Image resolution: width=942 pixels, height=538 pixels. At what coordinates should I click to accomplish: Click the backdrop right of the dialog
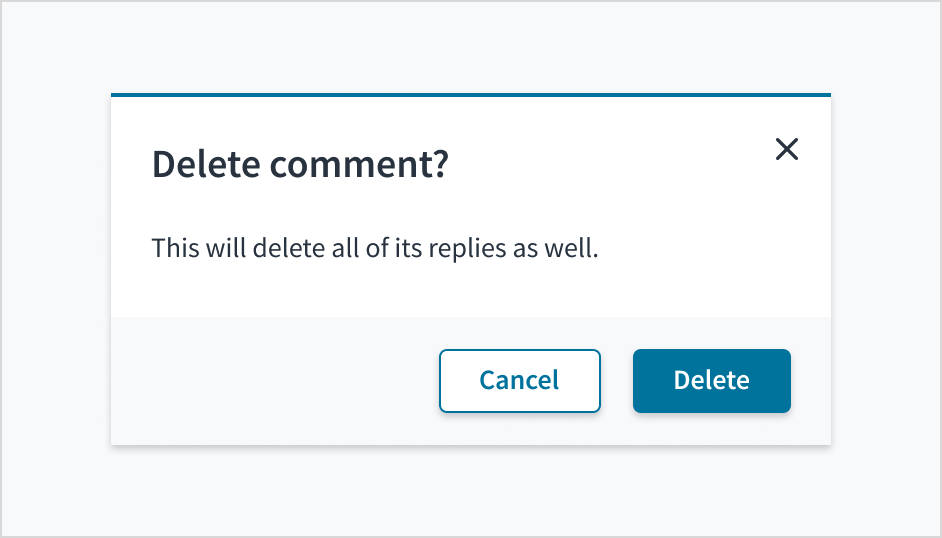(885, 270)
